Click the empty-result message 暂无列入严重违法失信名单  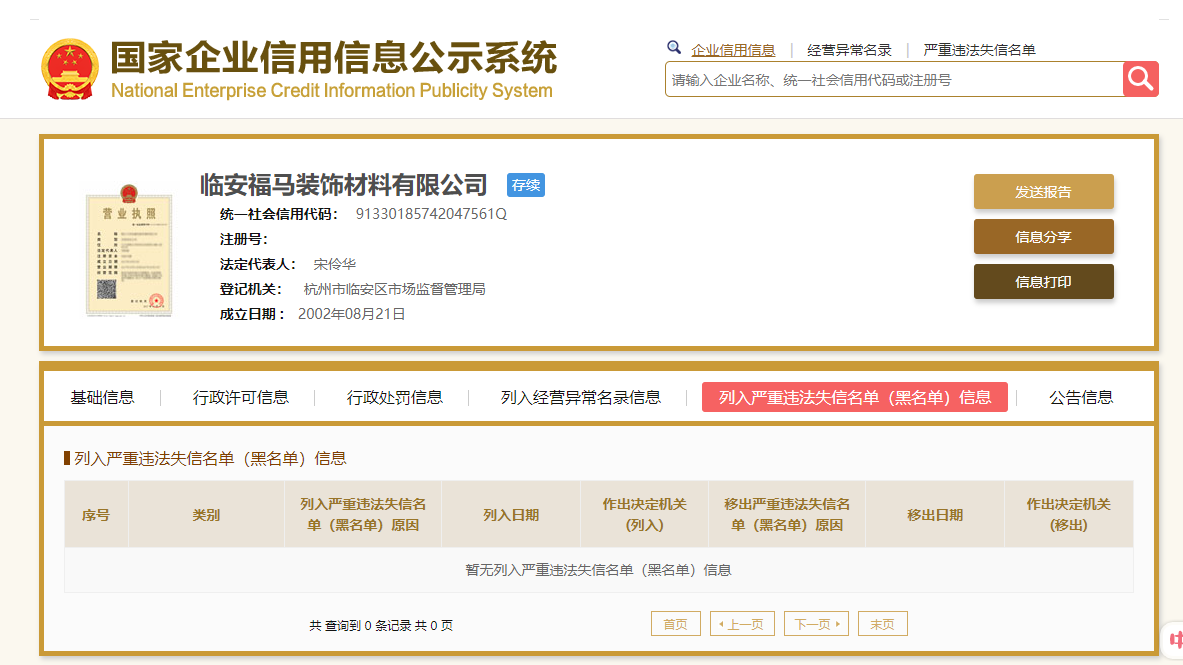click(x=598, y=570)
